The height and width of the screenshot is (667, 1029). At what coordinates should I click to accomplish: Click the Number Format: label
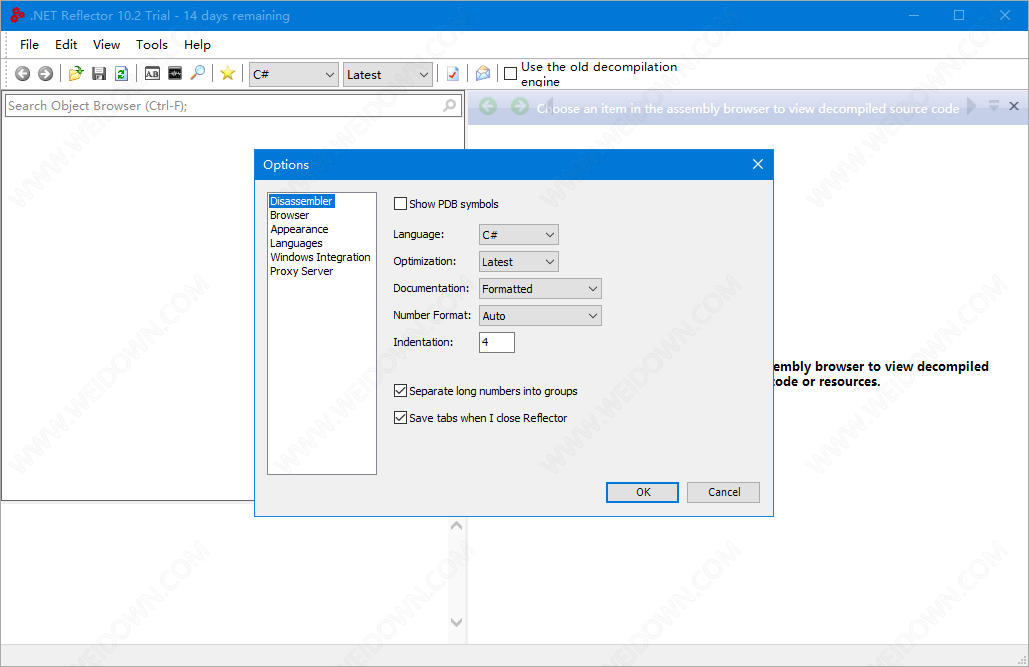(432, 315)
